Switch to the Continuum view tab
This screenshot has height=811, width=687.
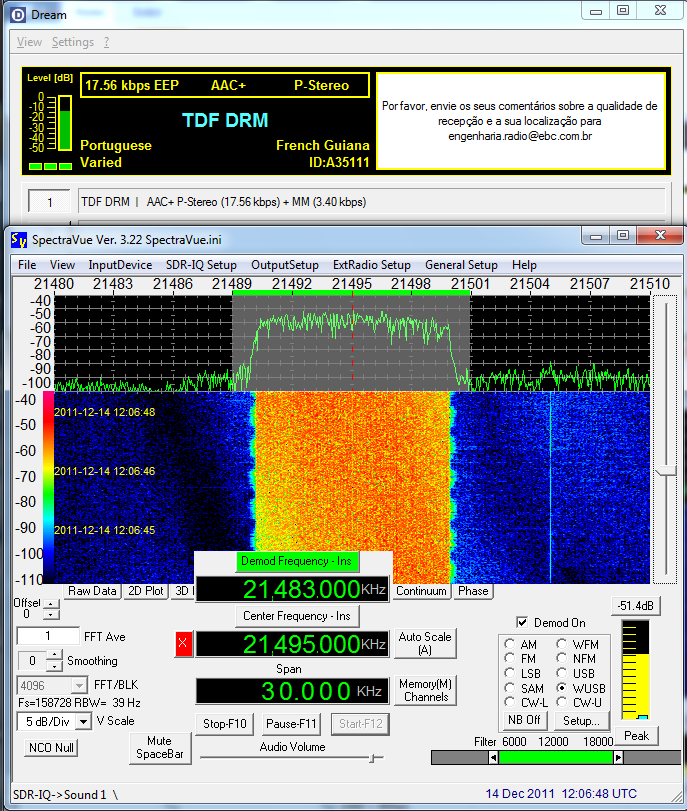click(x=421, y=591)
